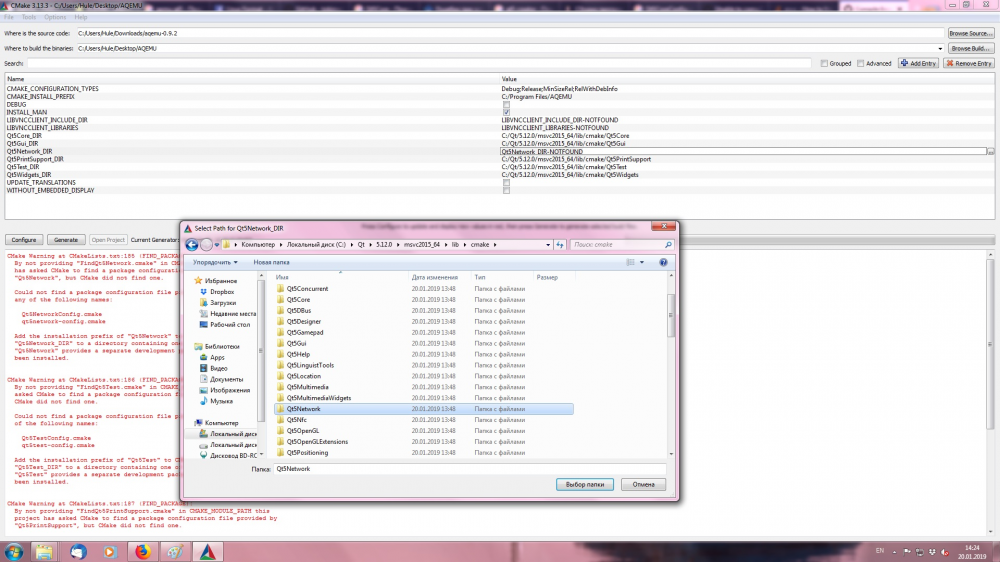Click Новая папка button
Viewport: 1000px width, 562px height.
(x=271, y=262)
